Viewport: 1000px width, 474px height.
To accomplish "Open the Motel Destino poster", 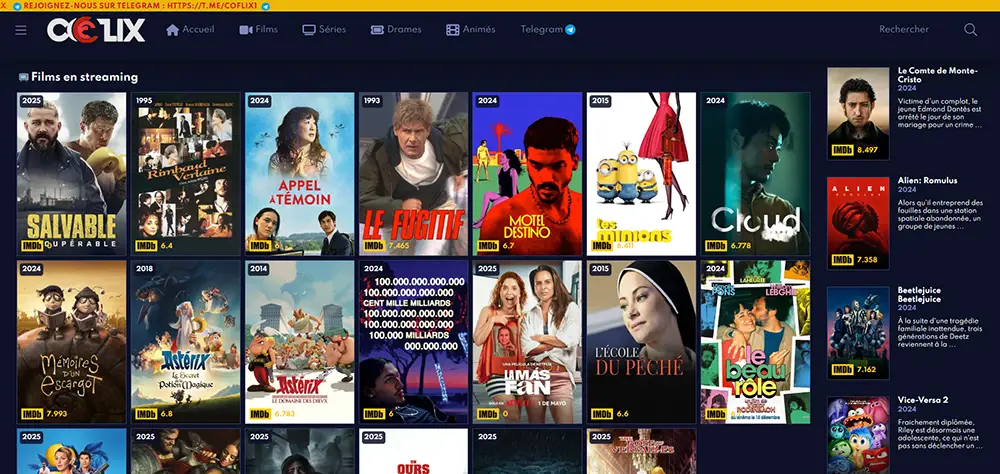I will click(x=527, y=174).
